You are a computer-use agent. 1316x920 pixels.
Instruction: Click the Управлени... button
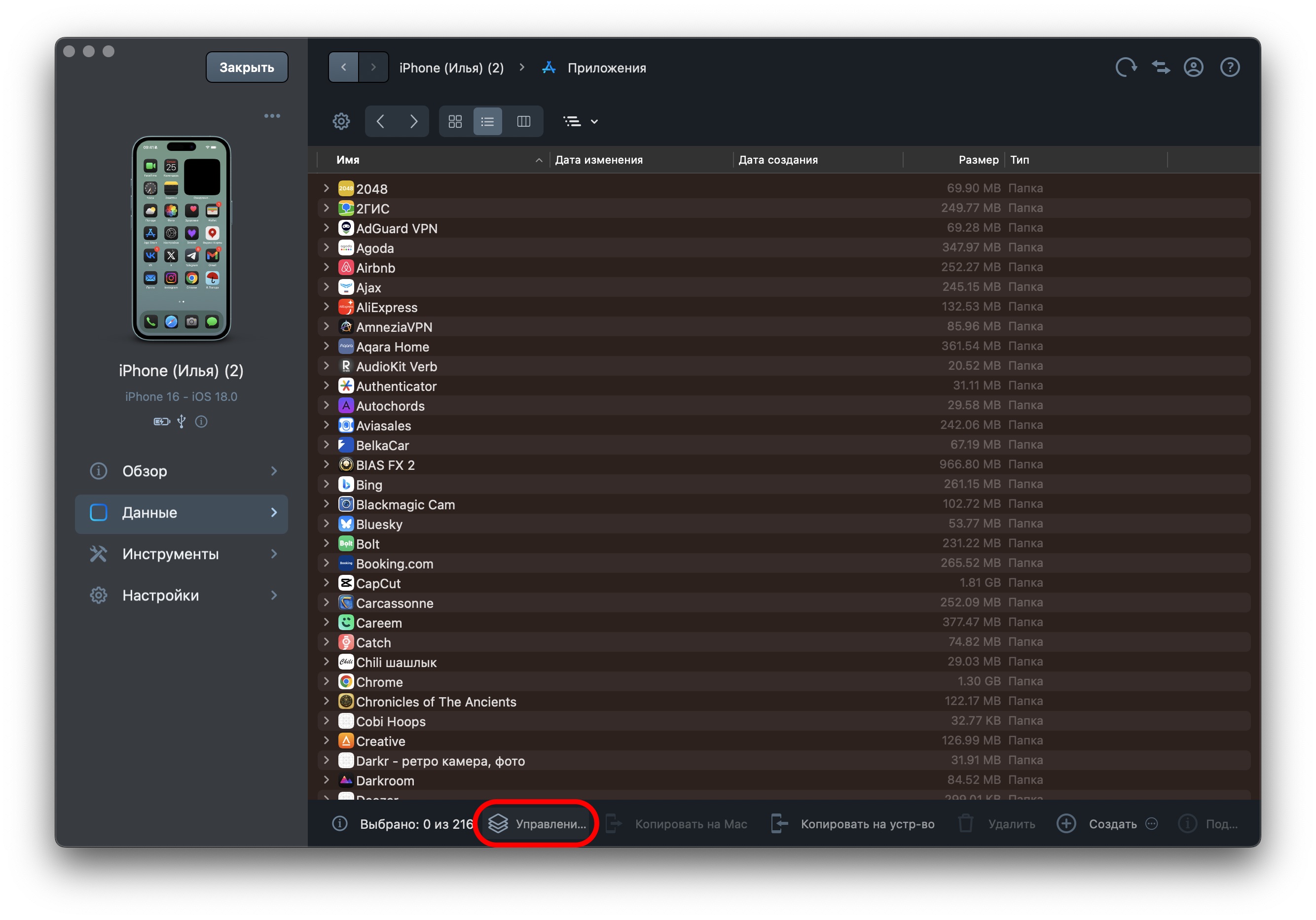[x=537, y=824]
